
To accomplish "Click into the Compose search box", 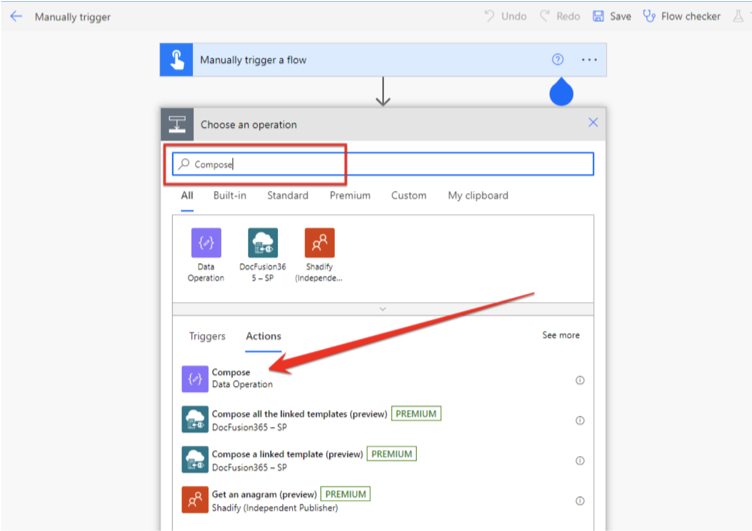I will pos(383,164).
